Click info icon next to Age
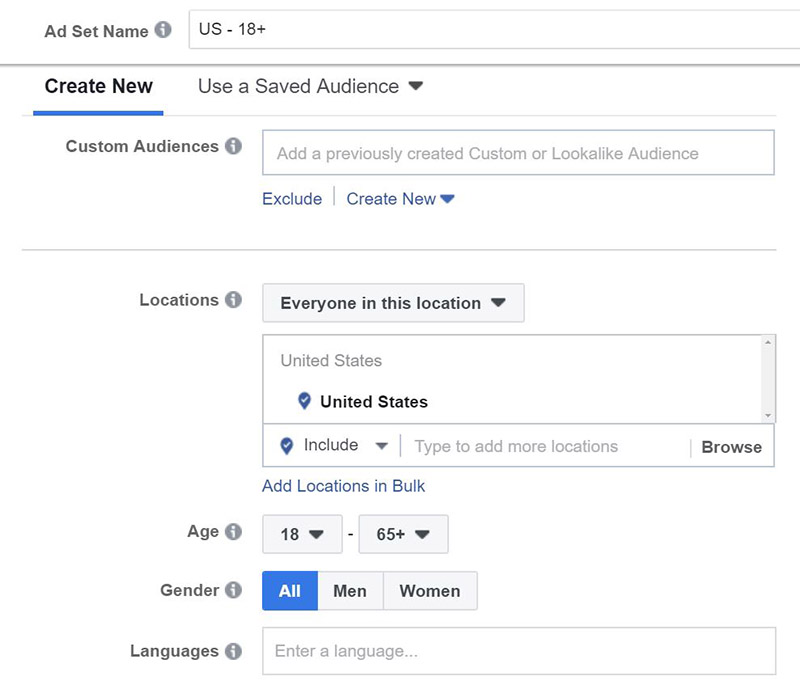Viewport: 800px width, 689px height. click(233, 532)
